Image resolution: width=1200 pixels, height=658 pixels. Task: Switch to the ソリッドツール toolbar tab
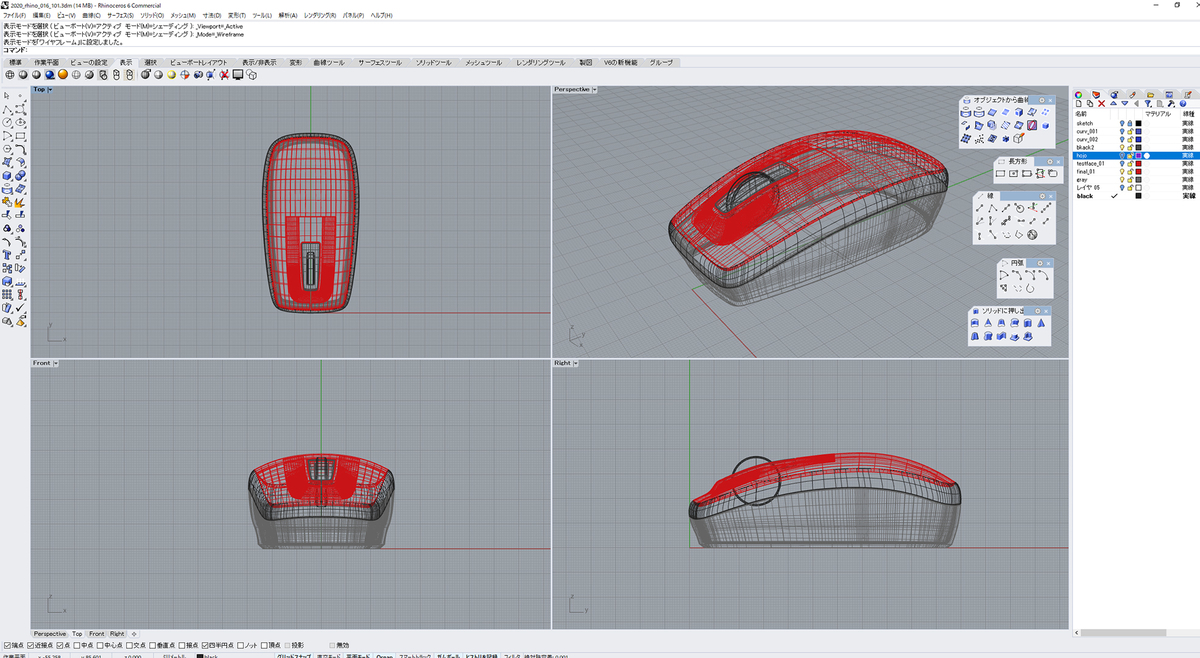[x=433, y=62]
